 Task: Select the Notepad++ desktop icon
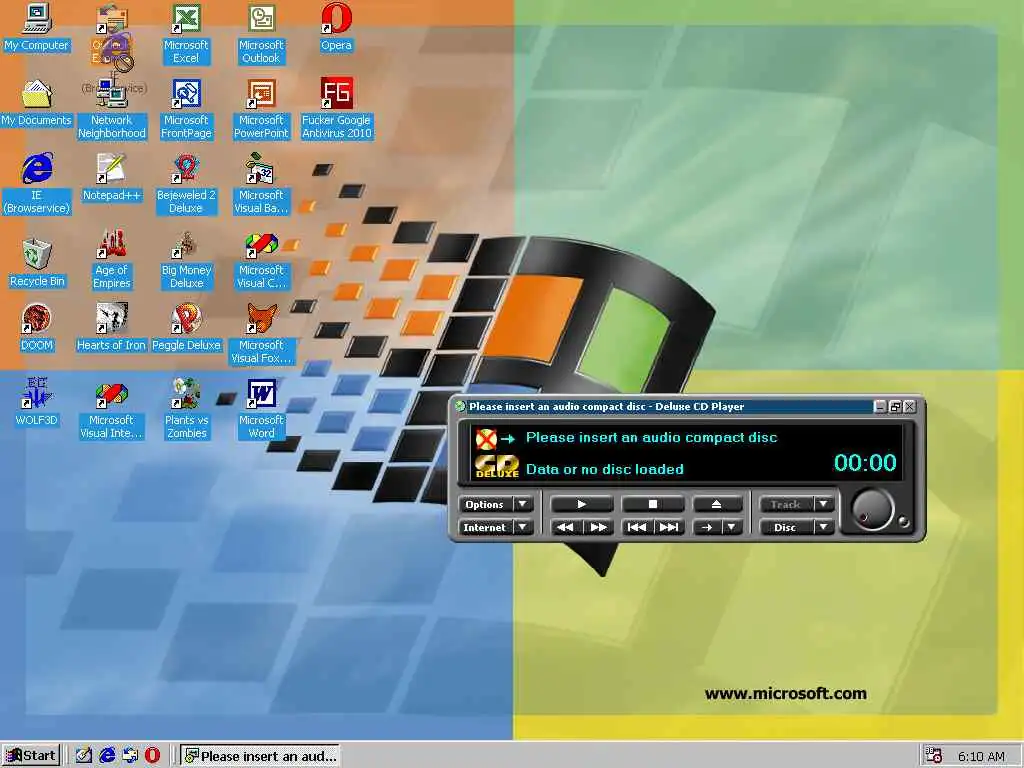(112, 178)
